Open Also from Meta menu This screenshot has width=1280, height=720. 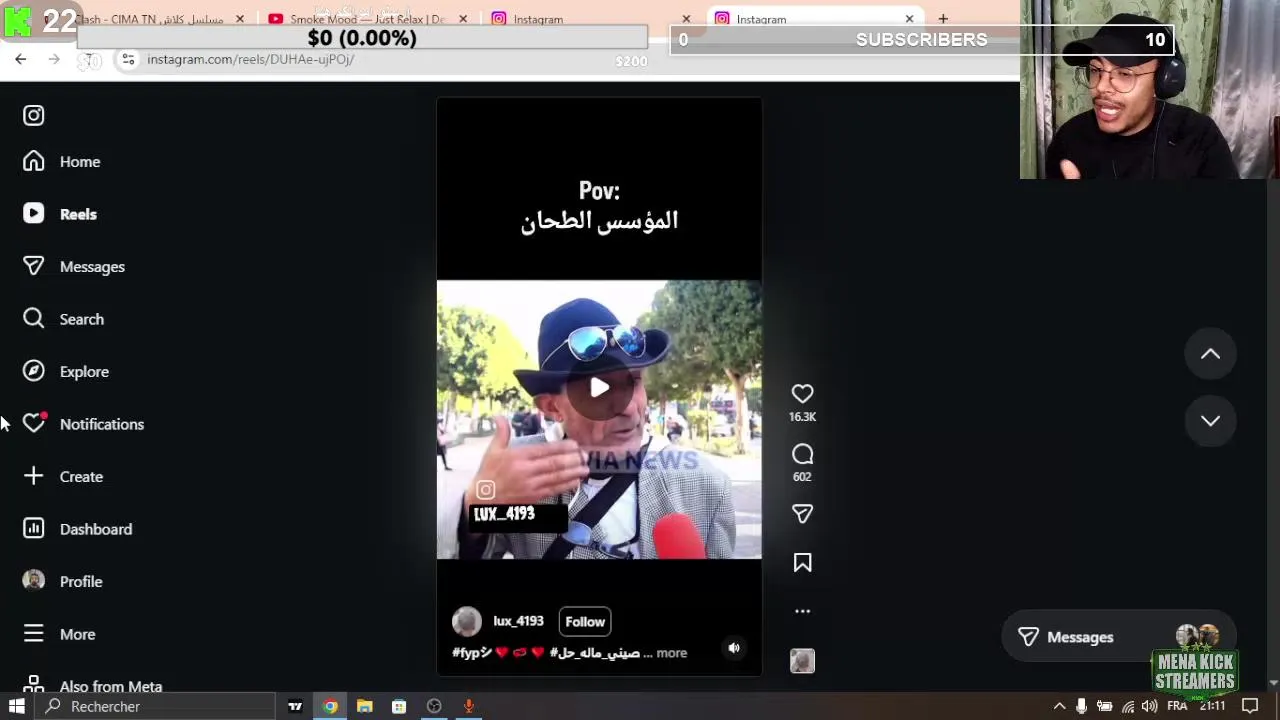point(93,686)
